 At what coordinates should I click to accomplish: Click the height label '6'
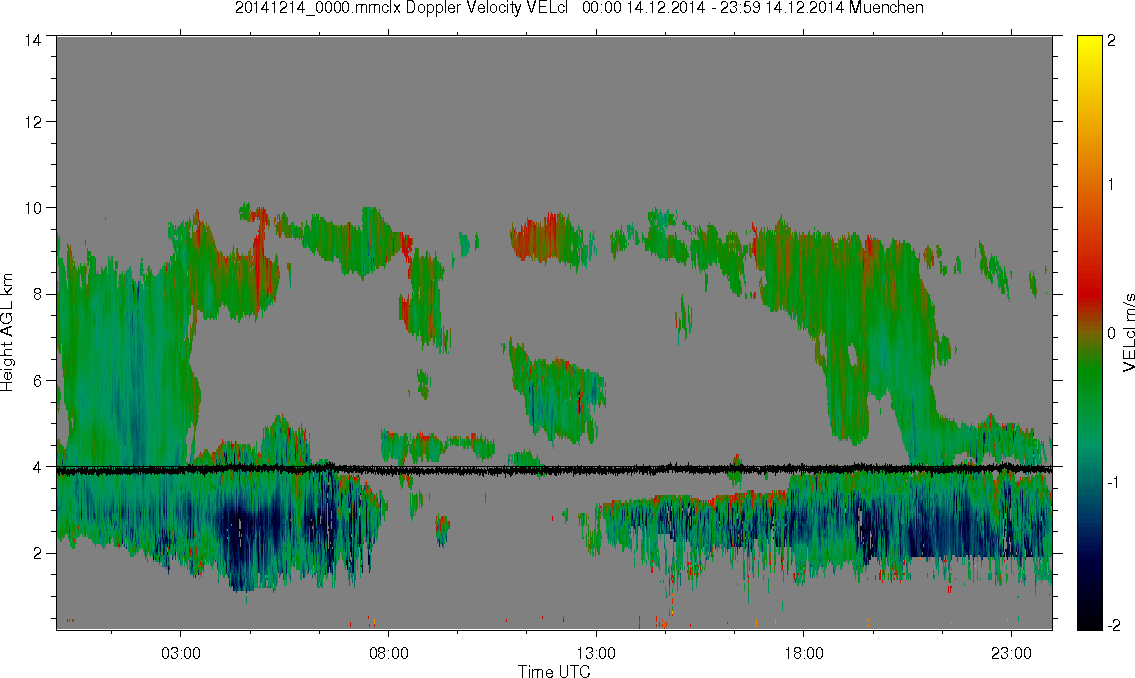pos(36,381)
